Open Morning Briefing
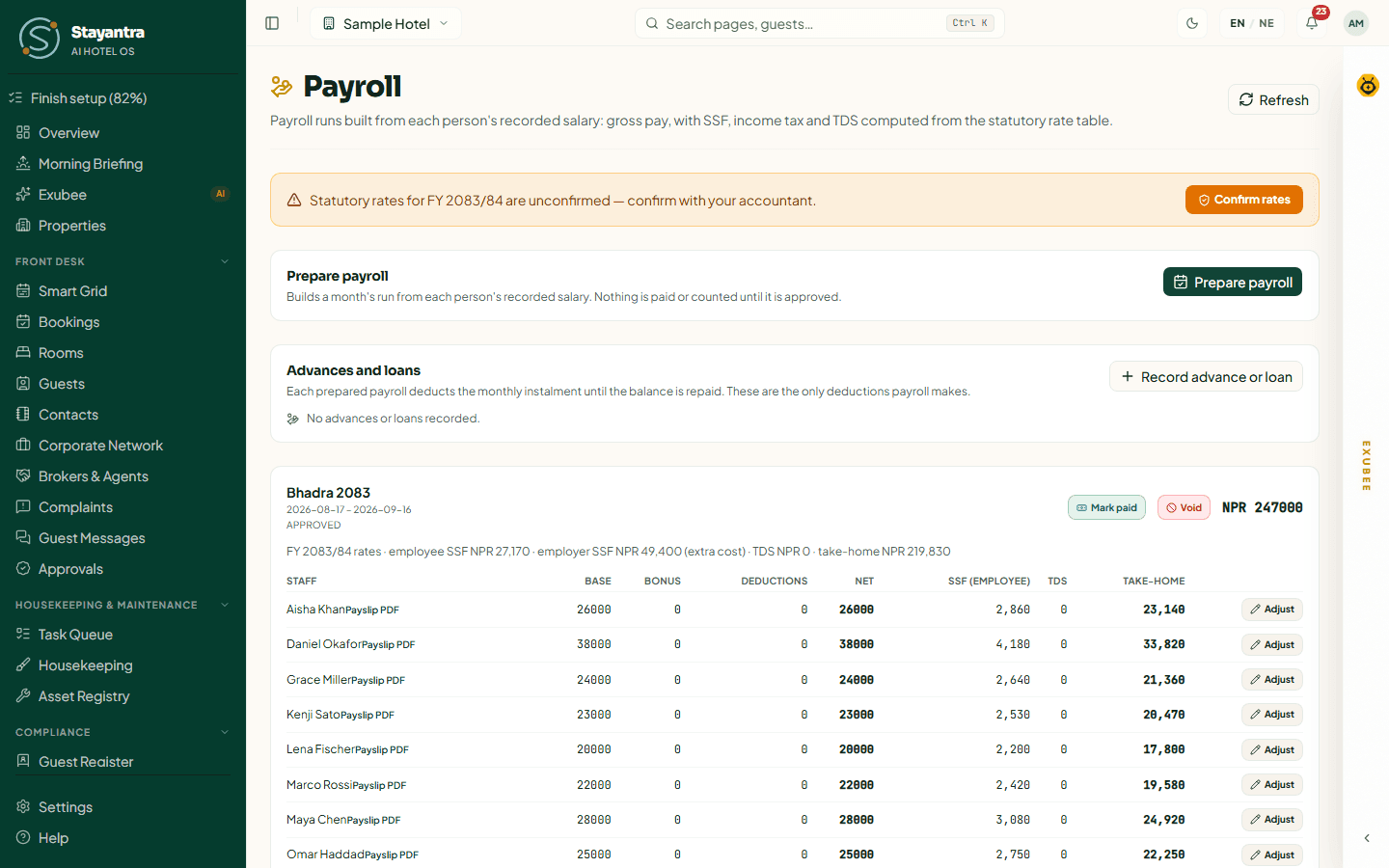1389x868 pixels. pos(123,164)
